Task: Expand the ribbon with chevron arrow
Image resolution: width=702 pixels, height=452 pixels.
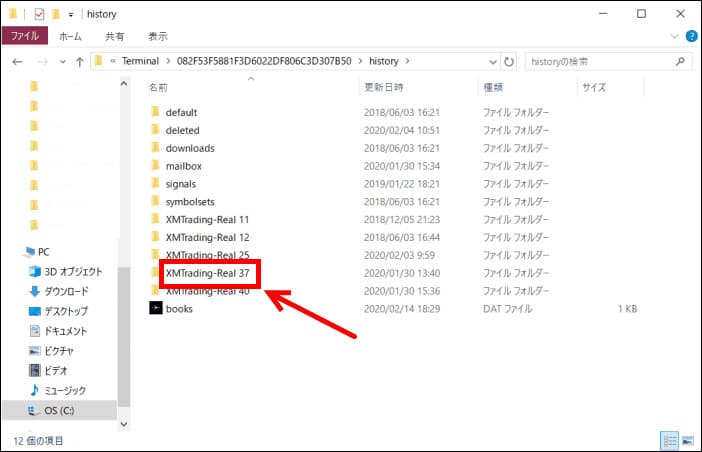Action: [x=672, y=36]
